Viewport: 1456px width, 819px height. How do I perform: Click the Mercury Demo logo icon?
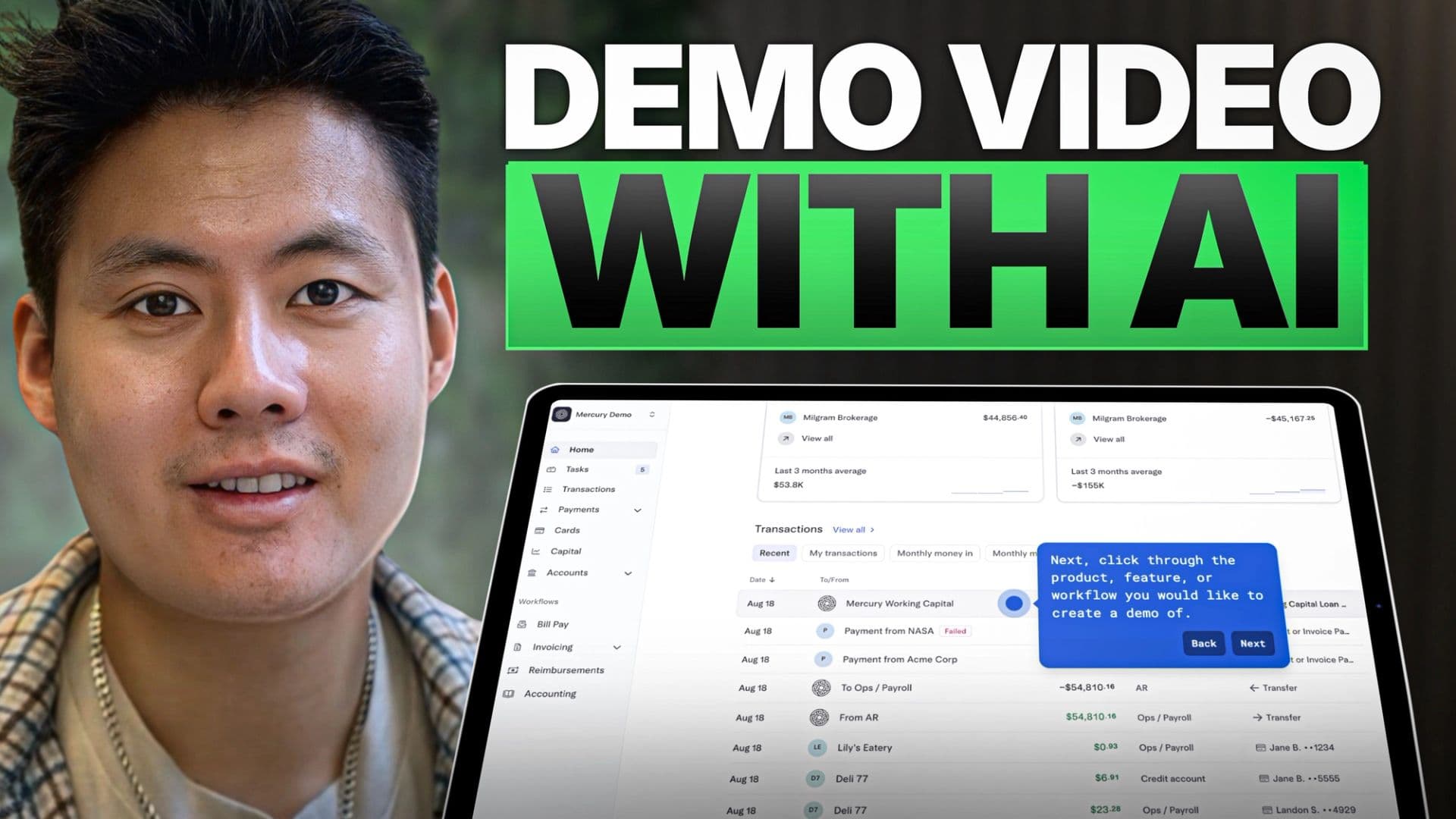click(561, 414)
